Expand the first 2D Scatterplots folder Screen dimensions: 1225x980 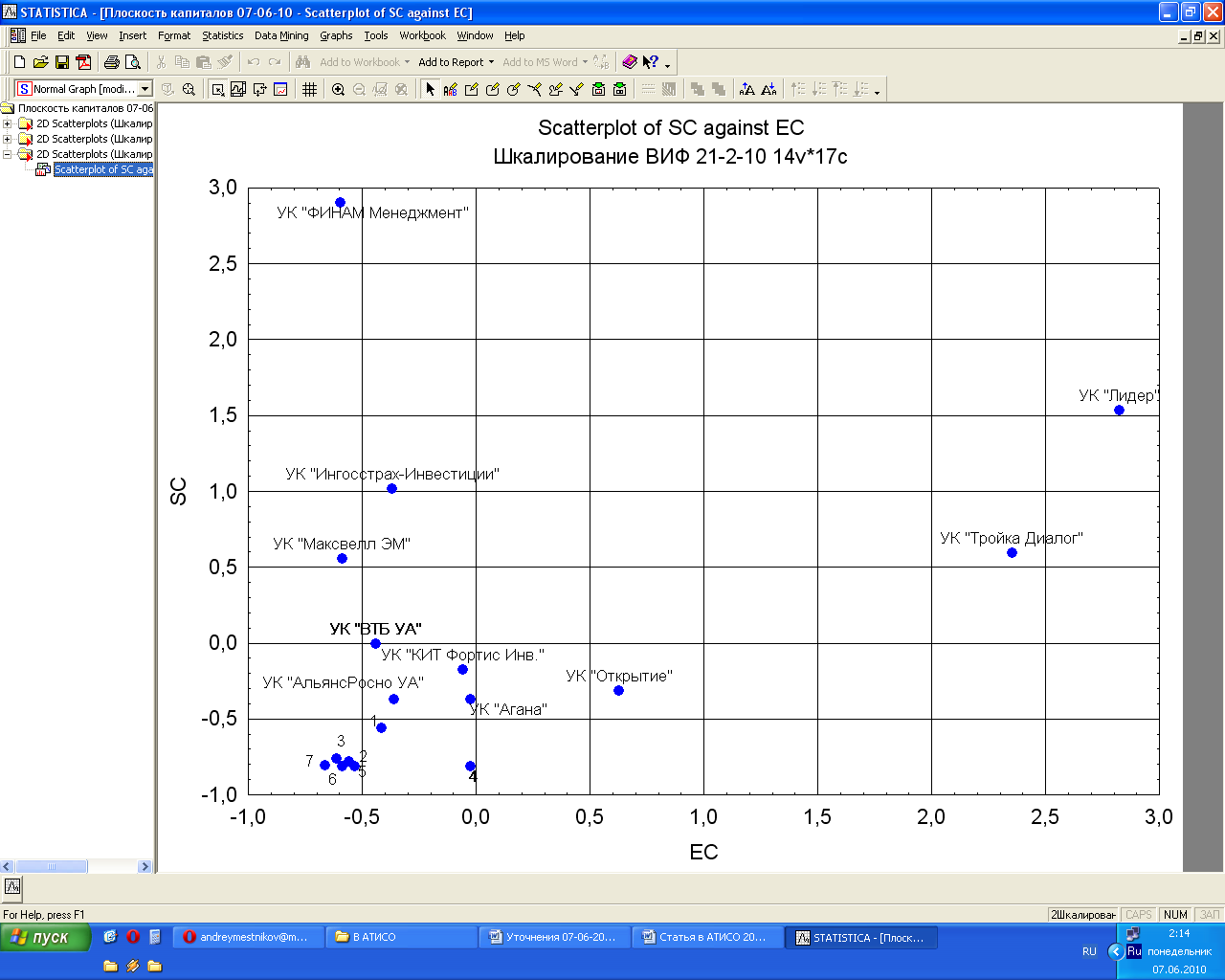coord(8,123)
